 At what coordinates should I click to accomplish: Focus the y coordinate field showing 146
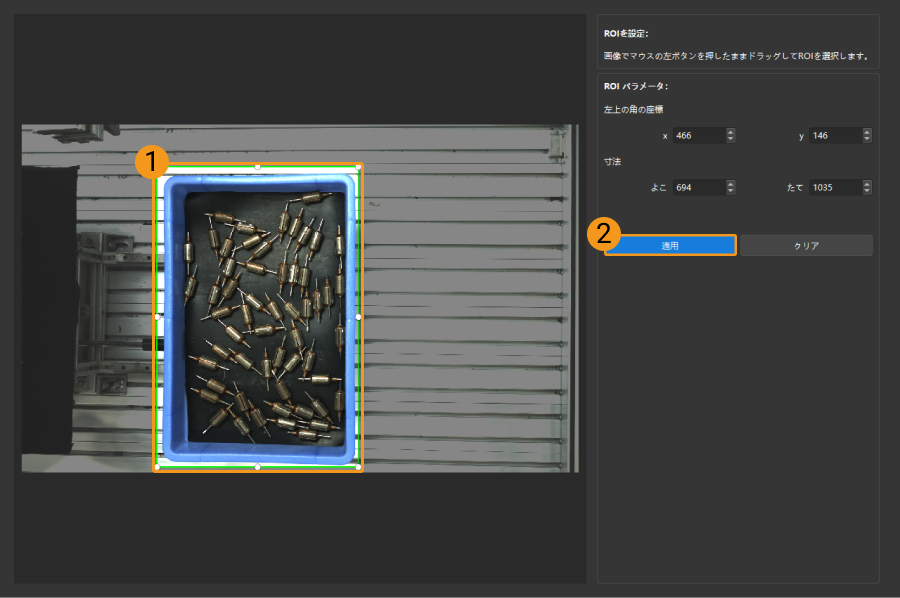click(833, 136)
